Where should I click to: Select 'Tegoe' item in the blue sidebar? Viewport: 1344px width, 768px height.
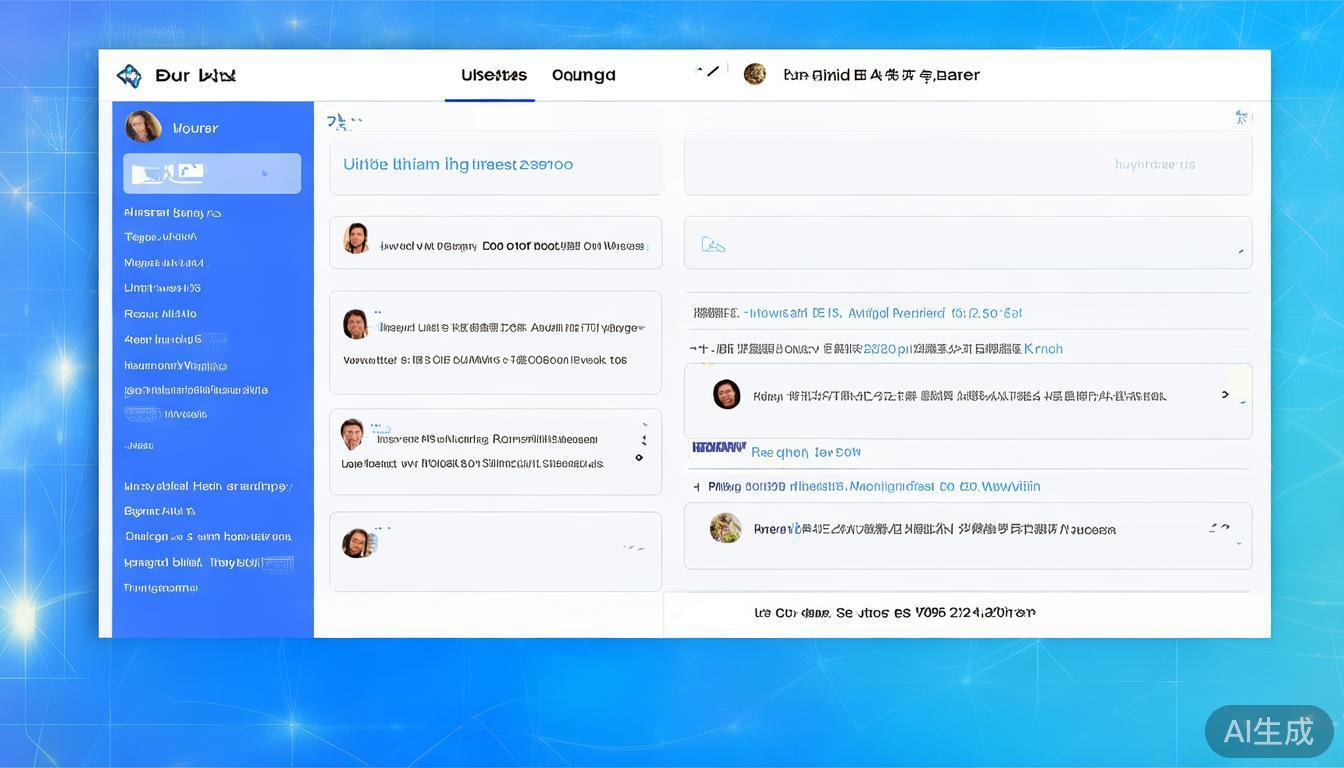click(160, 237)
